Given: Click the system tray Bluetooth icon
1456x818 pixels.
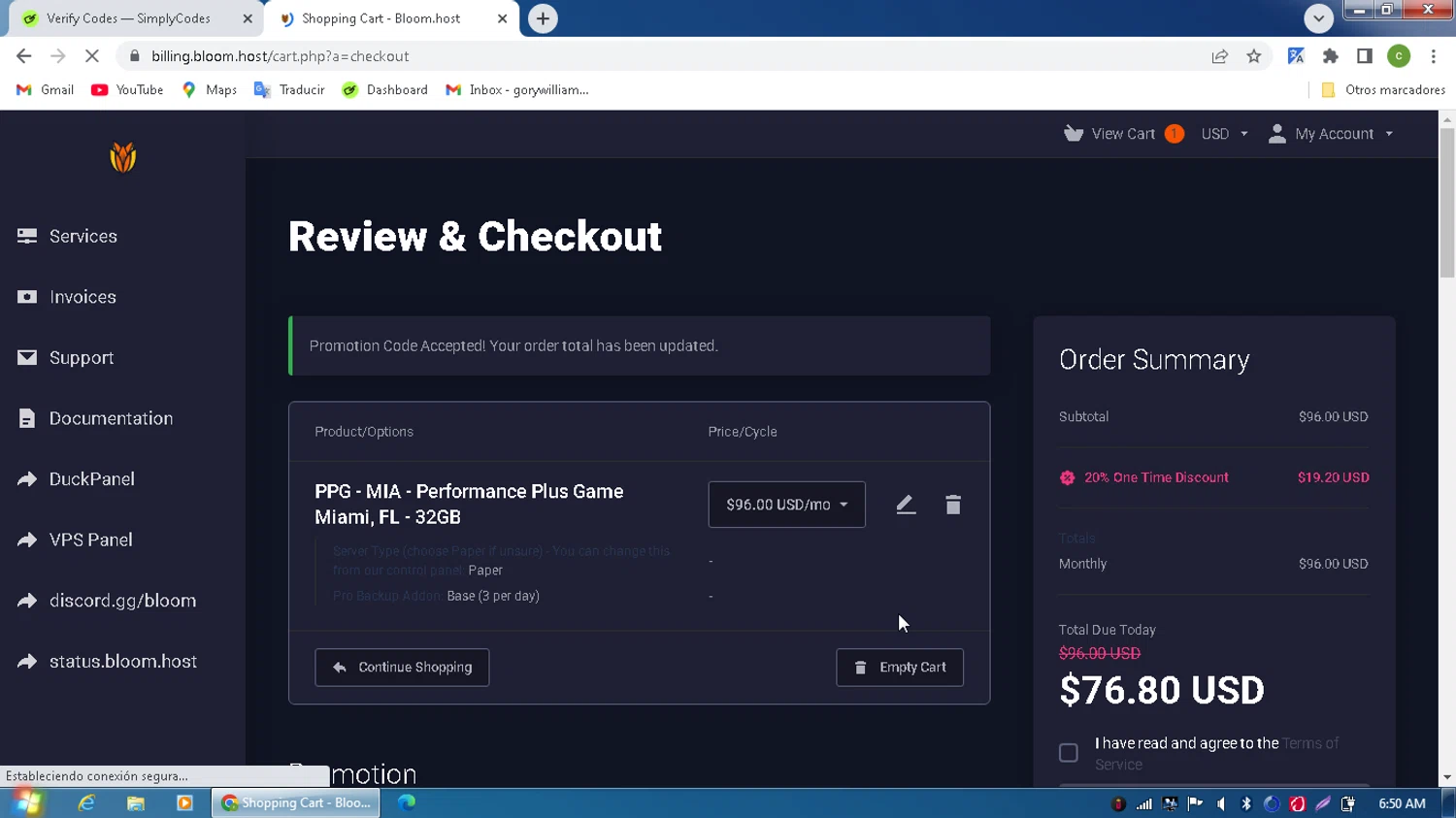Looking at the screenshot, I should [1246, 803].
